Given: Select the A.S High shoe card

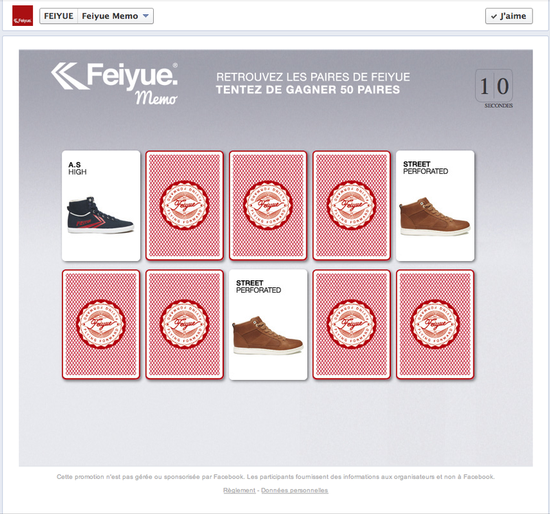Looking at the screenshot, I should pyautogui.click(x=101, y=206).
